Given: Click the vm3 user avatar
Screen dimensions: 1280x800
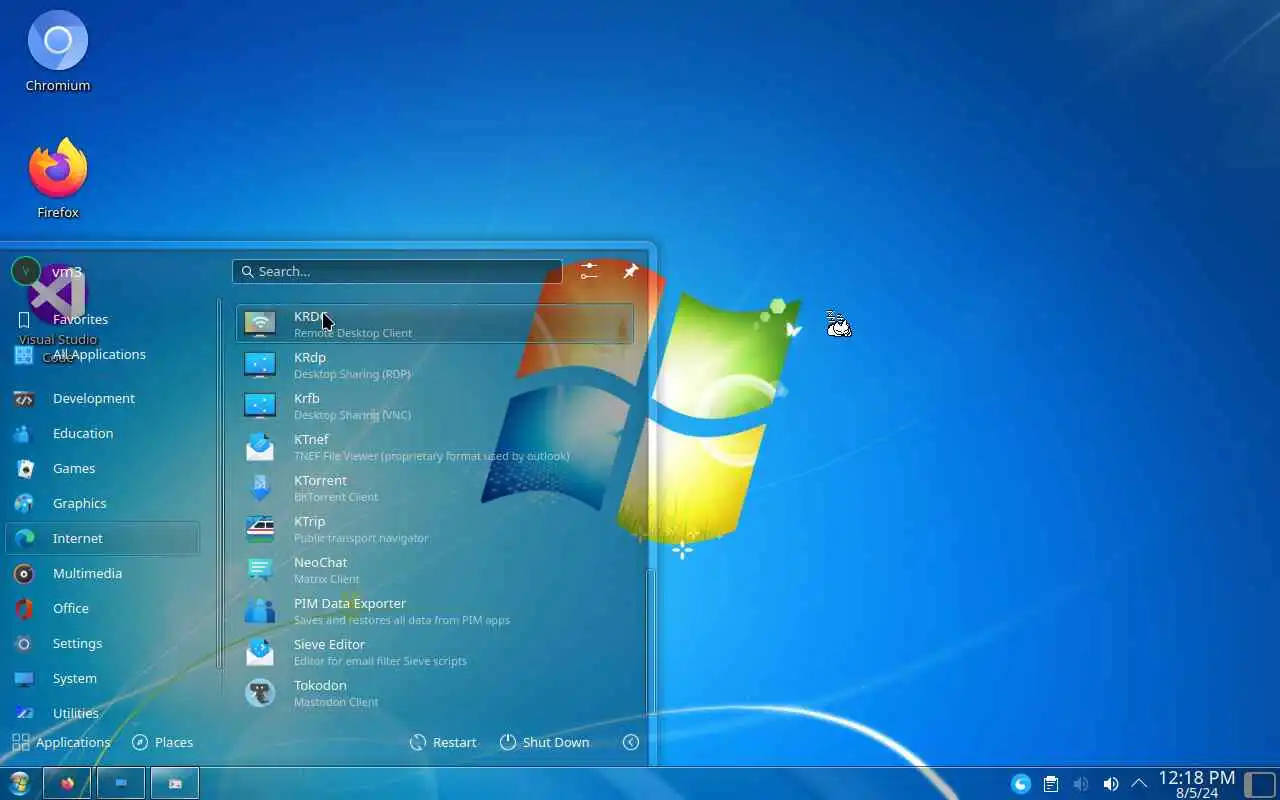Looking at the screenshot, I should [x=25, y=271].
